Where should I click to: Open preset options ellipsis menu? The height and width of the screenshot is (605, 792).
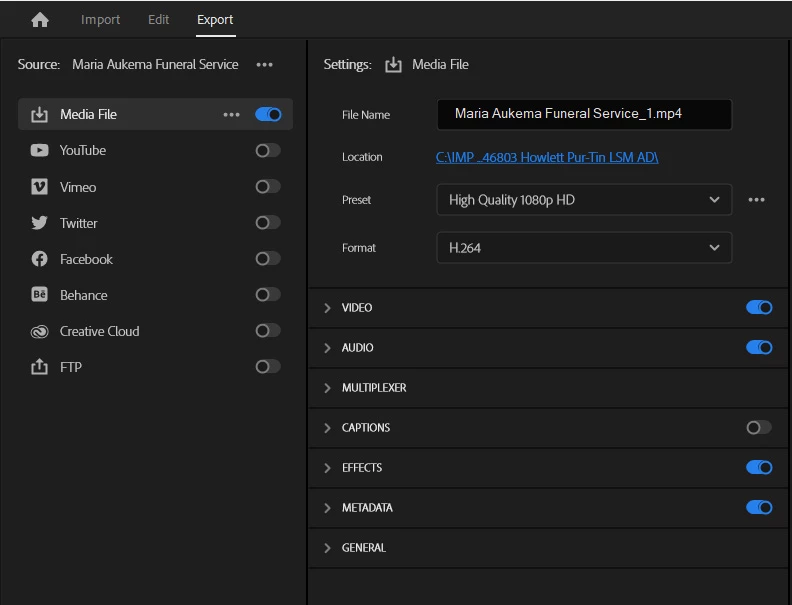tap(756, 200)
